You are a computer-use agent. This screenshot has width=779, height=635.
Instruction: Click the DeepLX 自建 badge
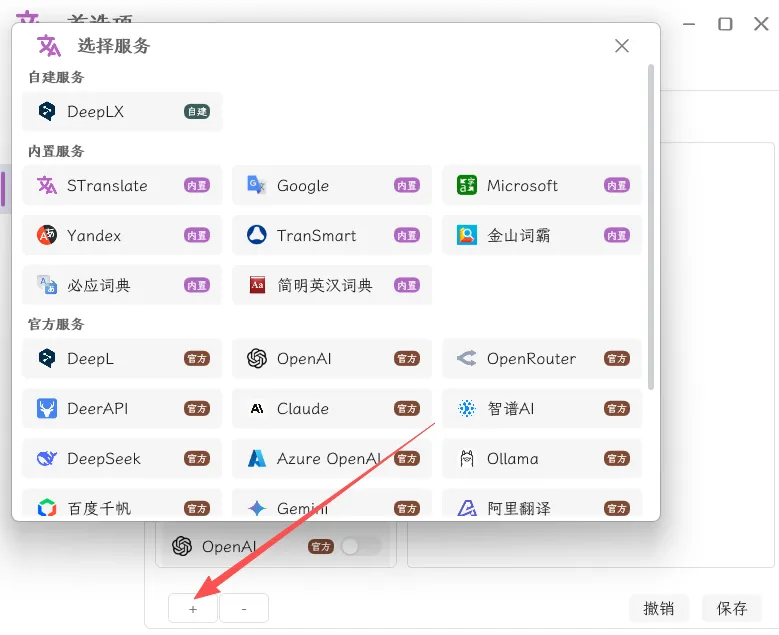click(x=197, y=111)
